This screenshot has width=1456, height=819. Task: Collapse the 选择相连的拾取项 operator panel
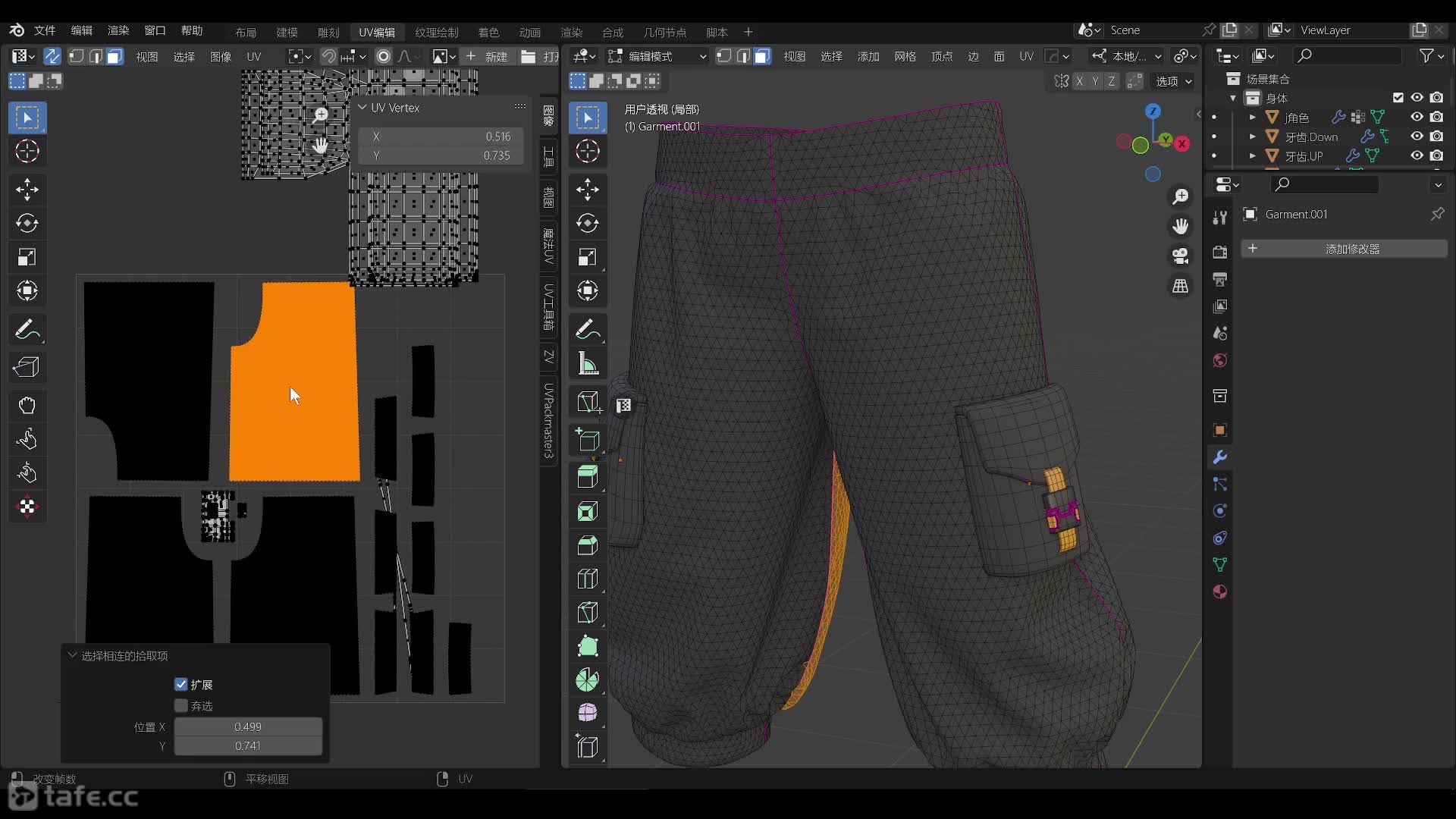tap(72, 655)
